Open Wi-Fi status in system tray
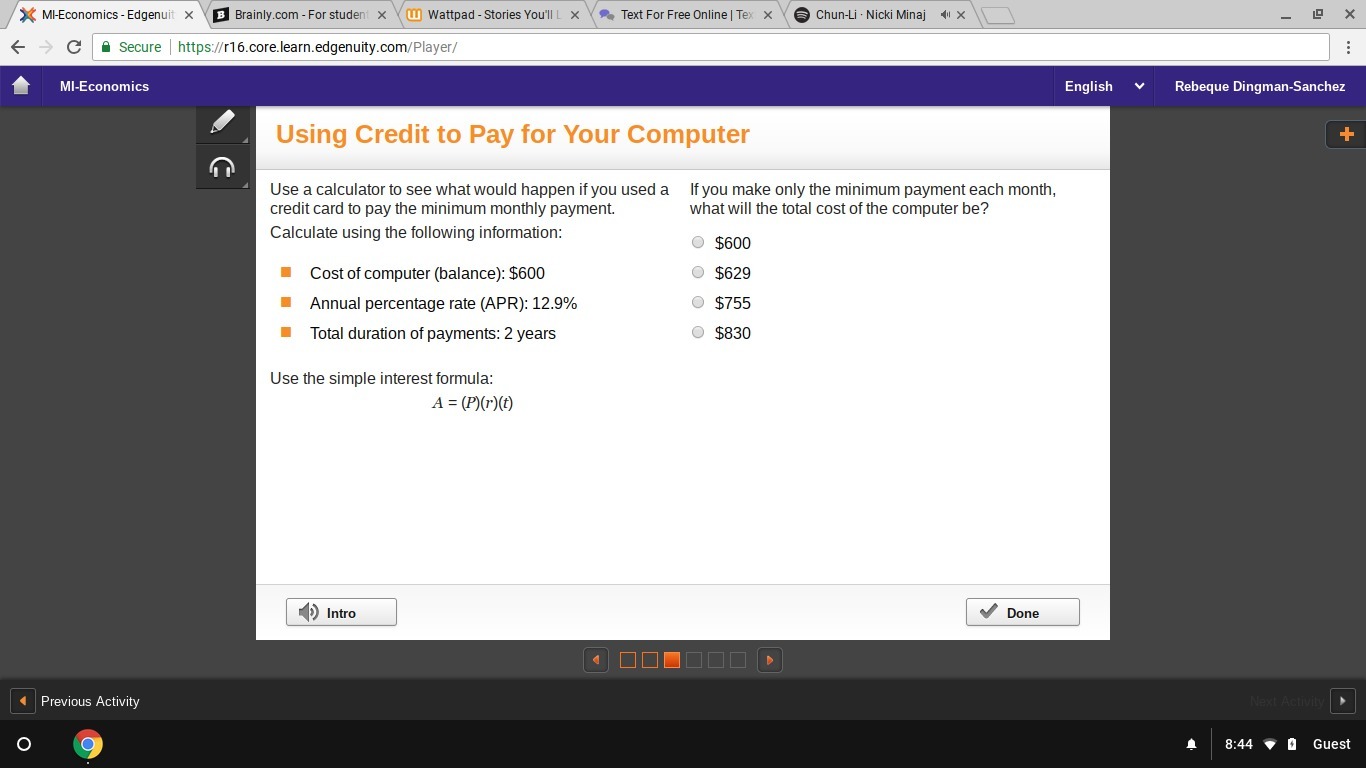Viewport: 1366px width, 768px height. pos(1270,744)
